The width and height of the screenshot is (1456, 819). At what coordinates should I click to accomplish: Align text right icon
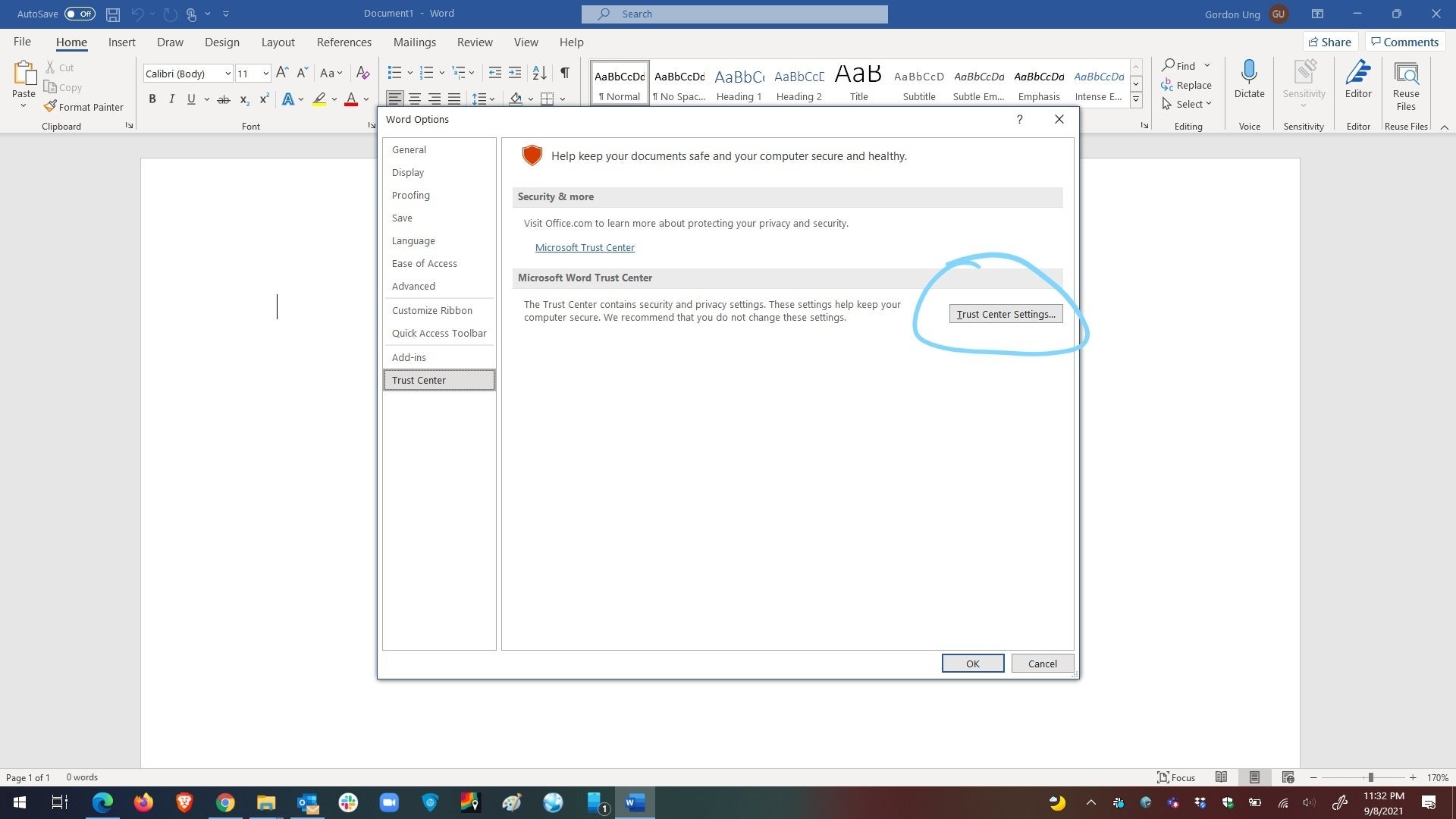435,99
